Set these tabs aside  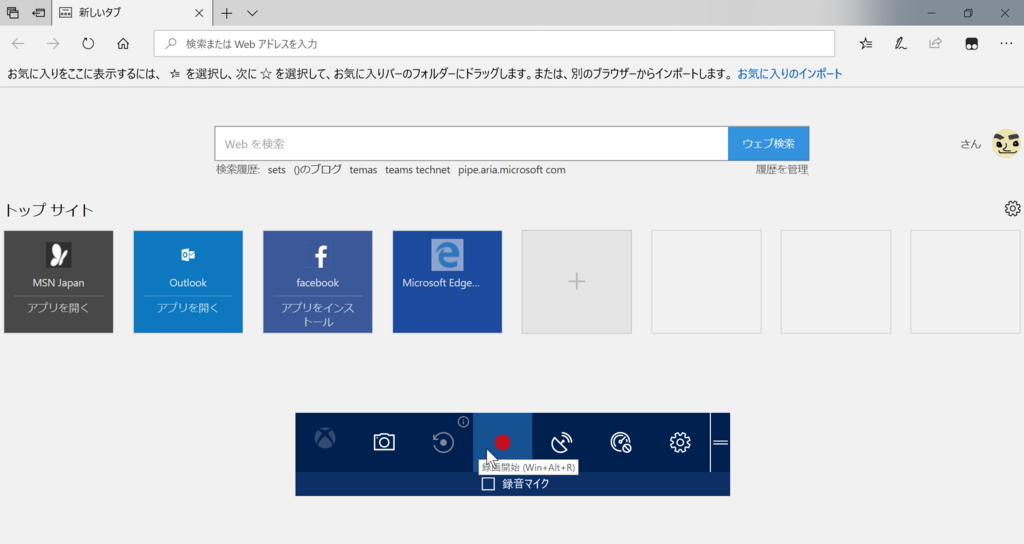(39, 12)
